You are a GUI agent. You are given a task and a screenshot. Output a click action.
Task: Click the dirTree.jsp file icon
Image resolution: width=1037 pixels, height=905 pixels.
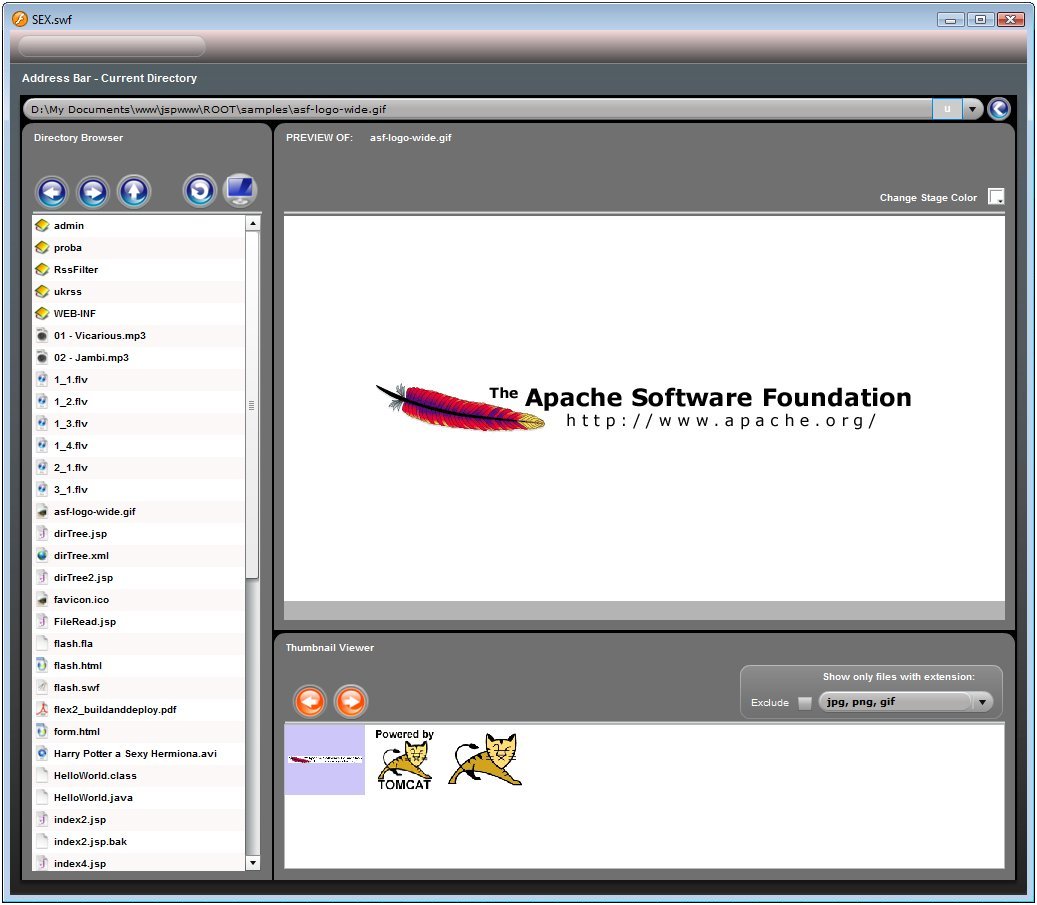tap(42, 533)
